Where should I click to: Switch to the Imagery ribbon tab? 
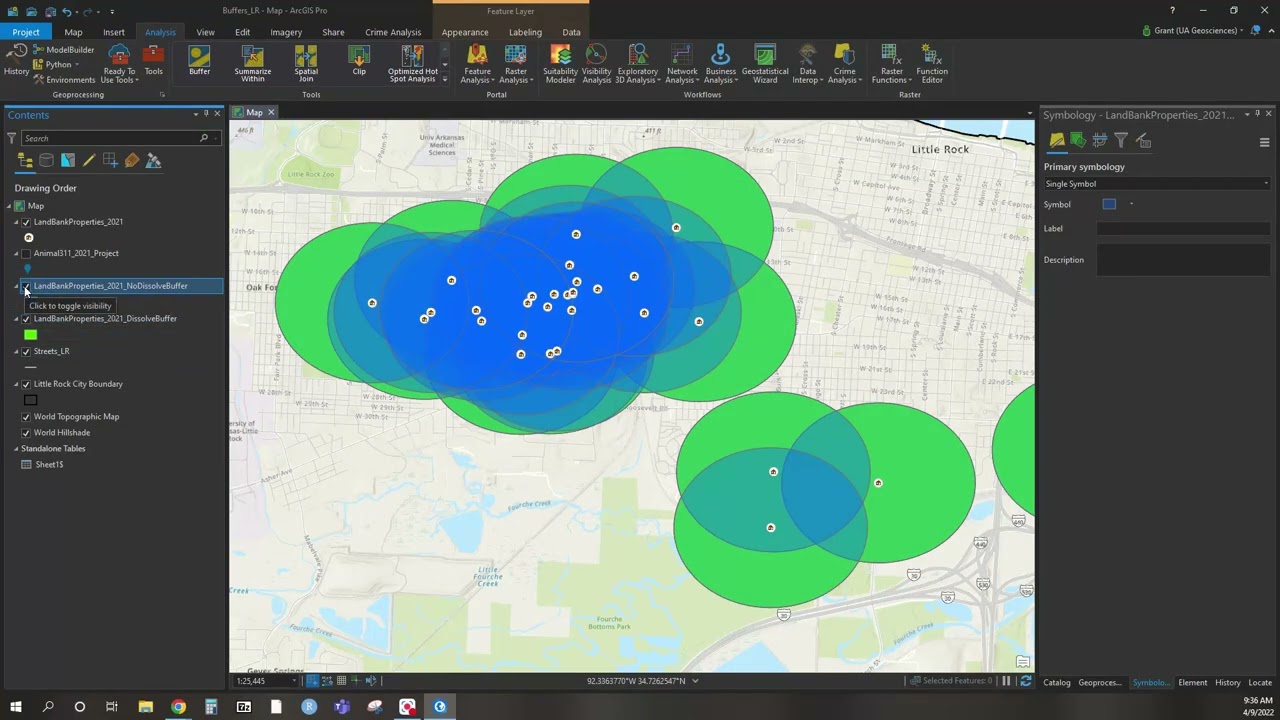pos(285,32)
